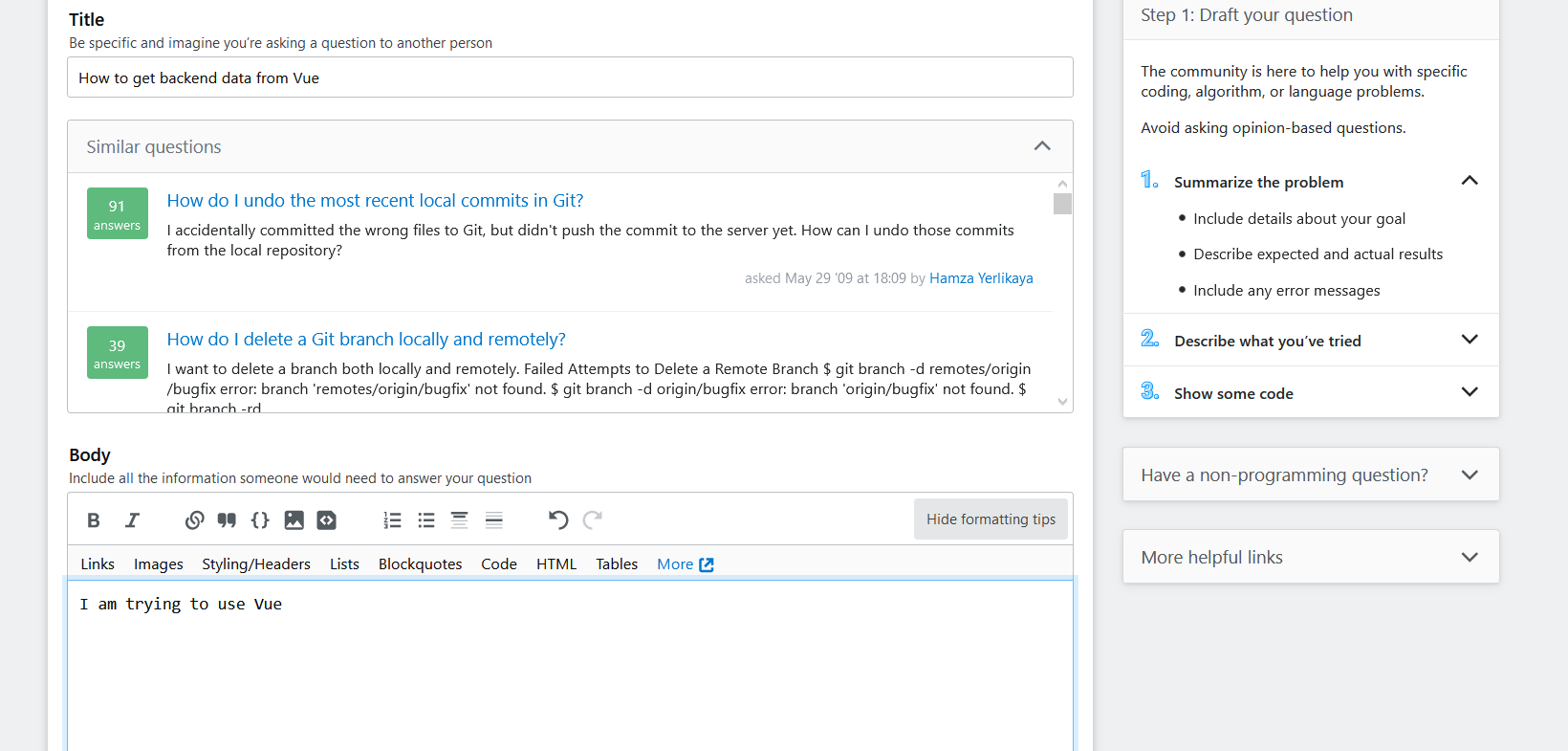The image size is (1568, 751).
Task: Insert a hyperlink using the toolbar
Action: coord(194,520)
